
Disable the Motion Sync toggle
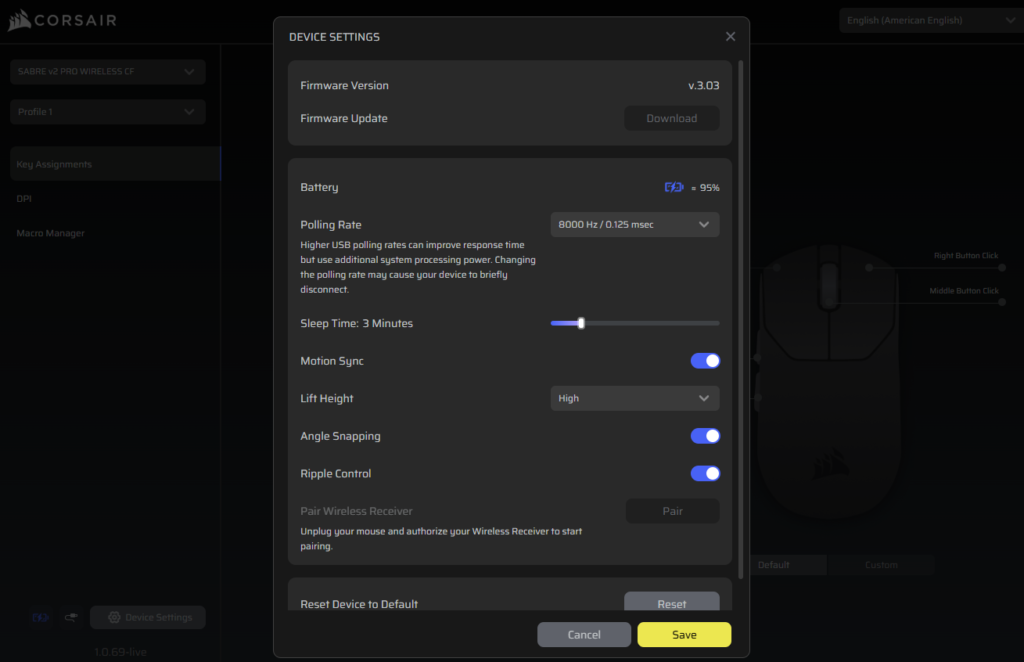[705, 361]
